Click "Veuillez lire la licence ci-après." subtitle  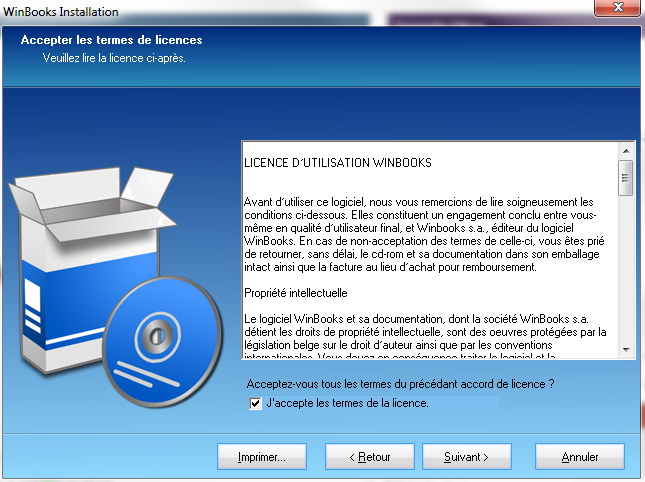pos(114,58)
